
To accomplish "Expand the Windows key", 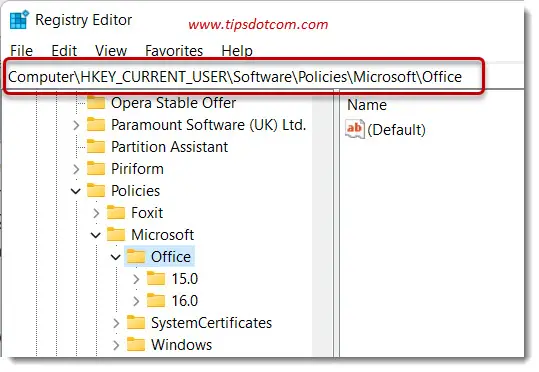I will [116, 345].
